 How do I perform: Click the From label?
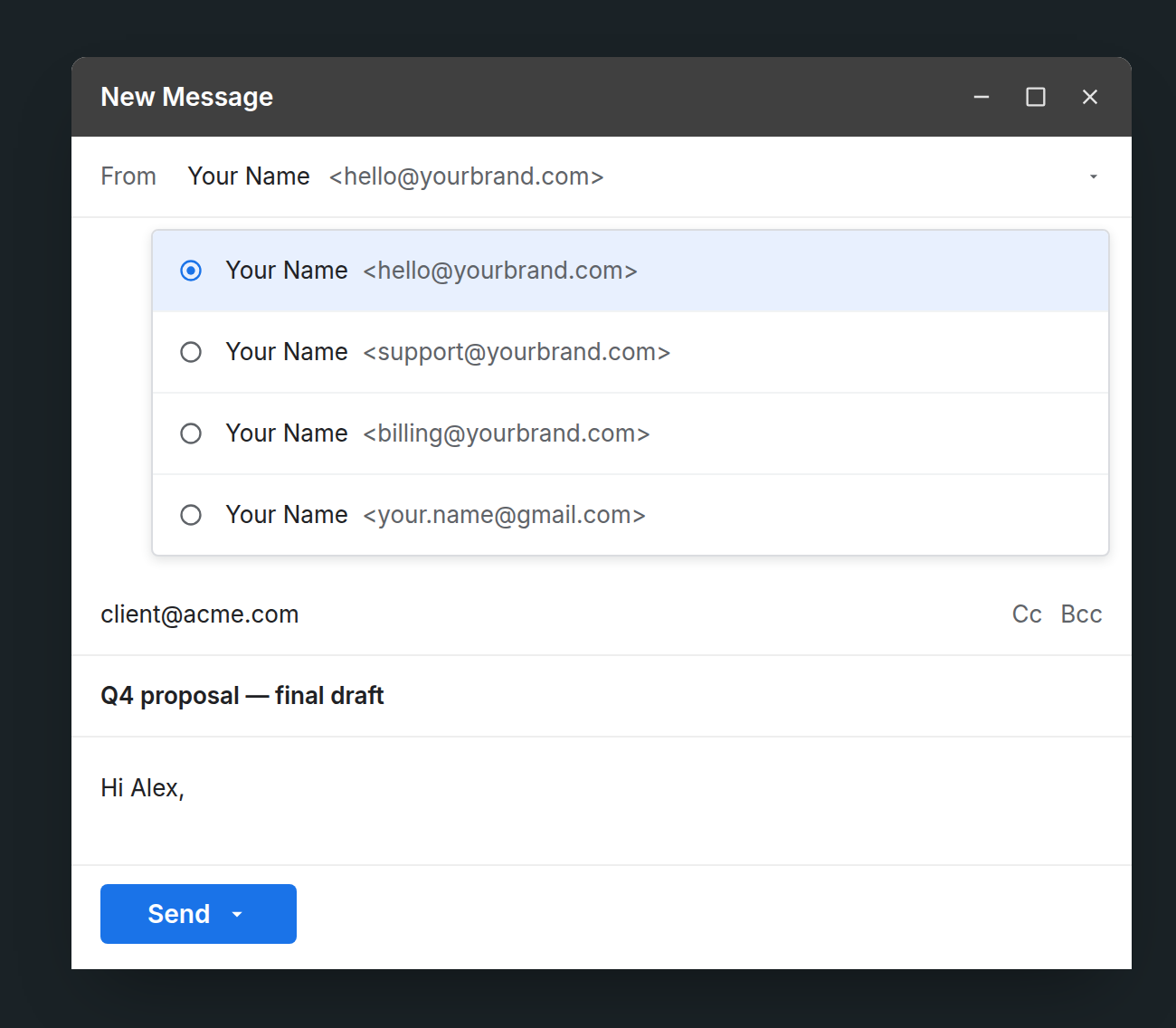tap(128, 176)
